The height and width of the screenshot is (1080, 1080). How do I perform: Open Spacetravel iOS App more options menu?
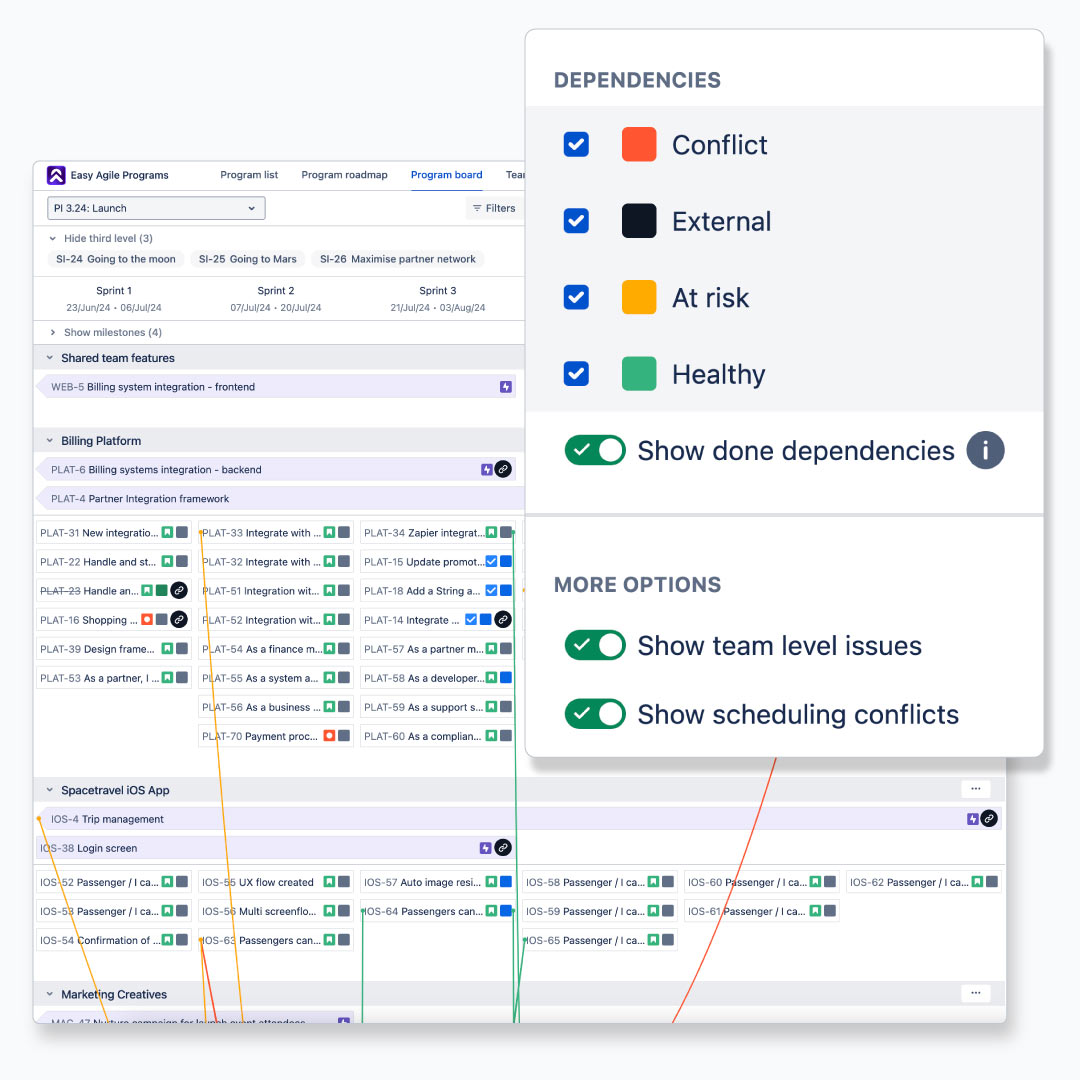(x=976, y=789)
